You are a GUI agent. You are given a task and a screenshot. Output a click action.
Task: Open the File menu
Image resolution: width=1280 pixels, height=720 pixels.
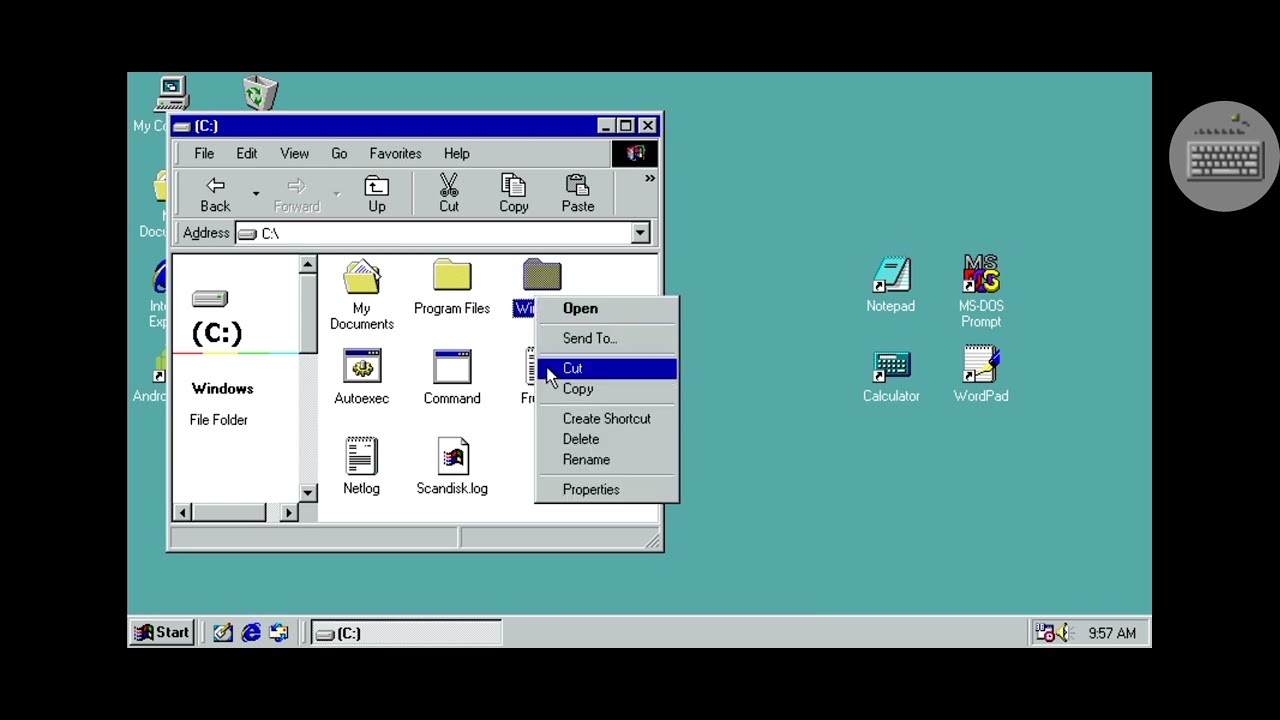204,153
